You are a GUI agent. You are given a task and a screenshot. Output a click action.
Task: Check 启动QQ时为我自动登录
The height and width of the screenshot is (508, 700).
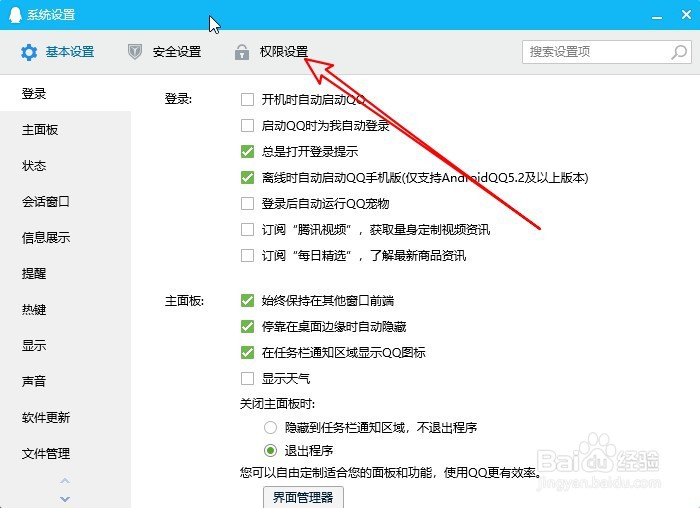pos(247,125)
